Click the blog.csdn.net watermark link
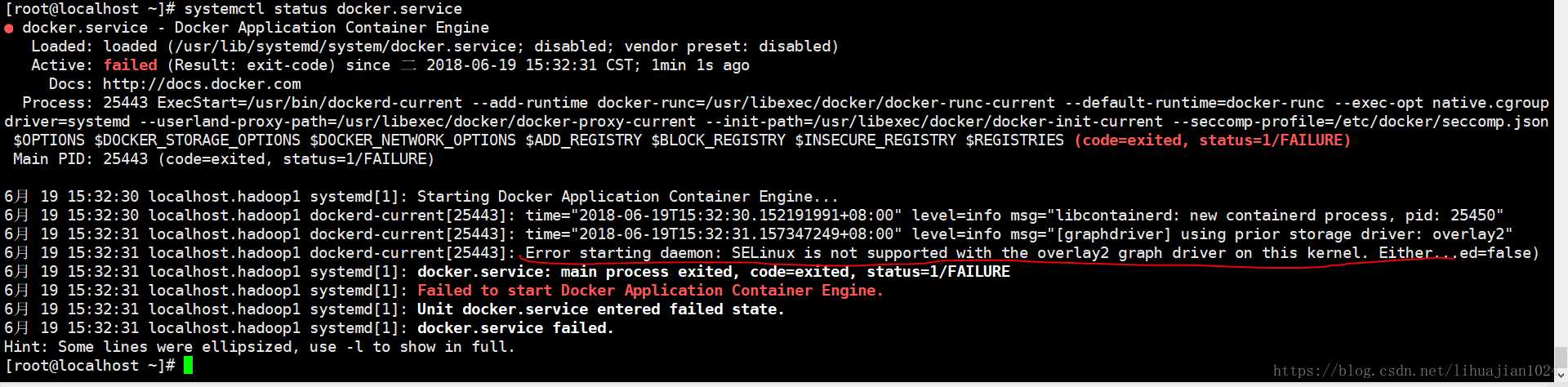The width and height of the screenshot is (1568, 387). click(1413, 371)
